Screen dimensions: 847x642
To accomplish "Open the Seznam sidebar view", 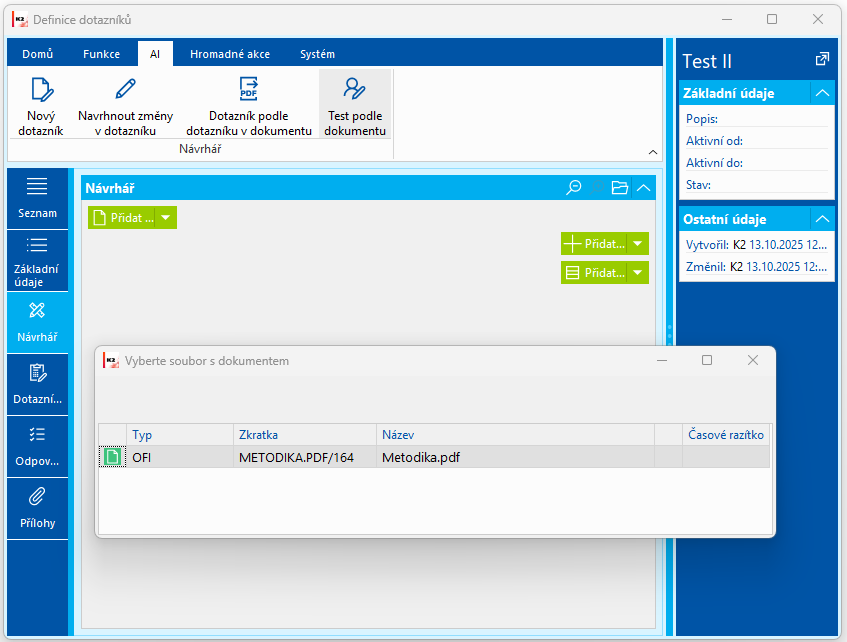I will 37,198.
